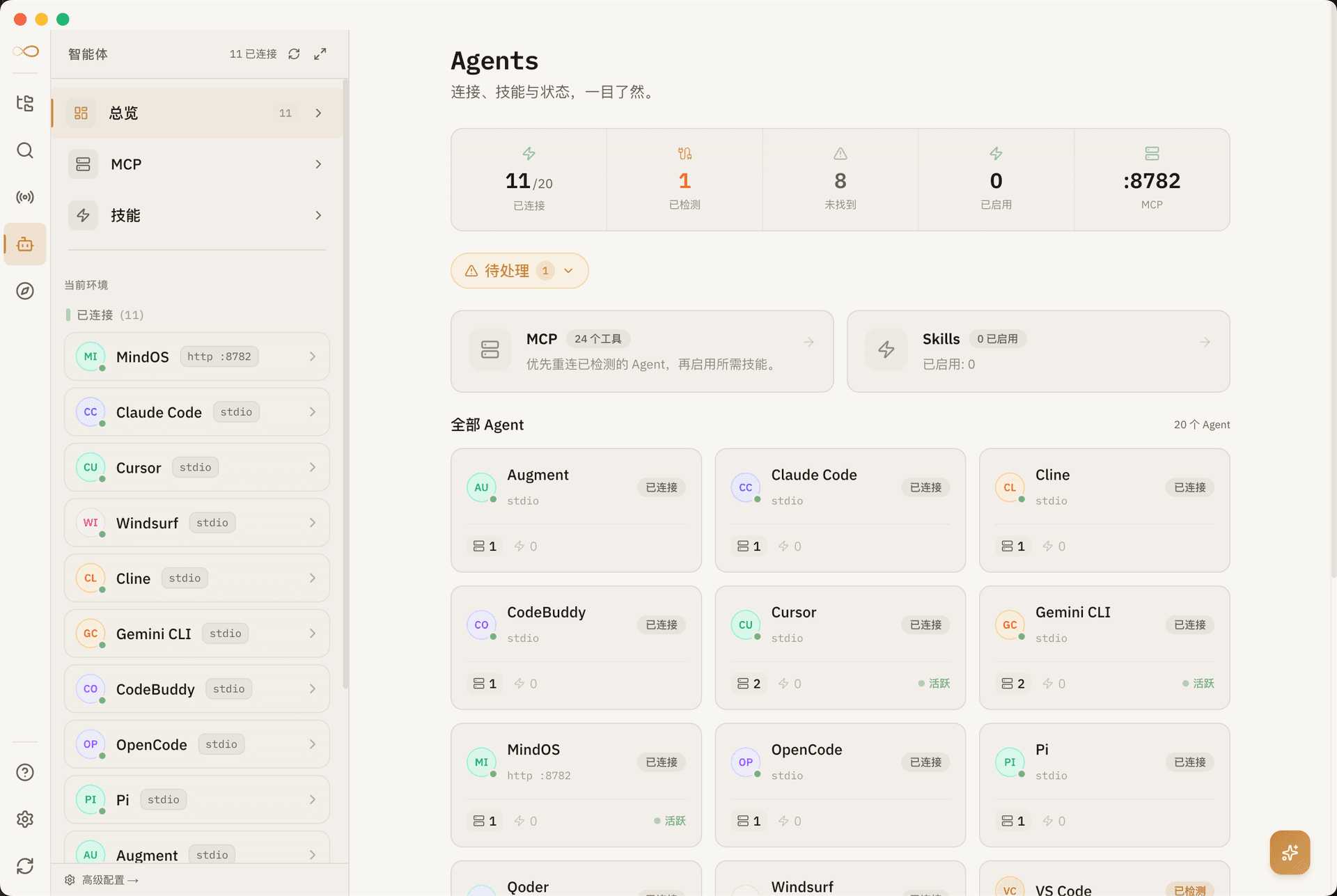The image size is (1337, 896).
Task: Click the 8 未找到 not found stat tile
Action: coord(840,180)
